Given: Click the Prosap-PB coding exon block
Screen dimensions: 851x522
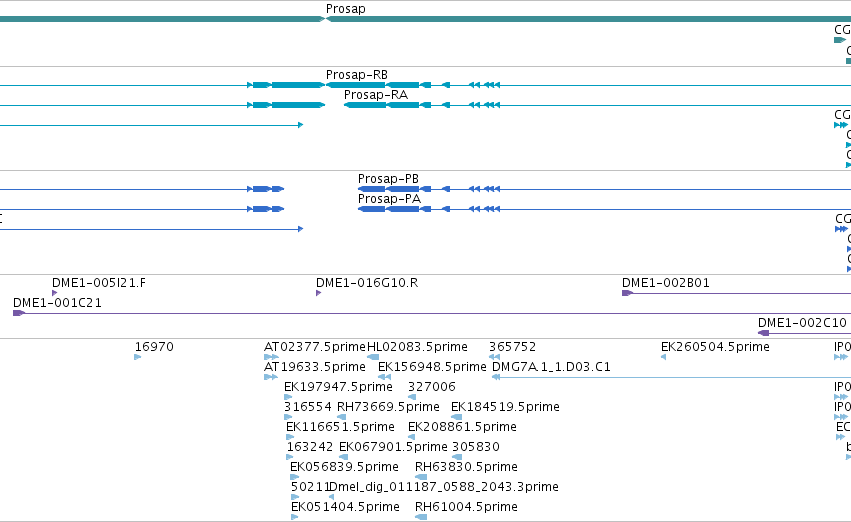Looking at the screenshot, I should [372, 189].
